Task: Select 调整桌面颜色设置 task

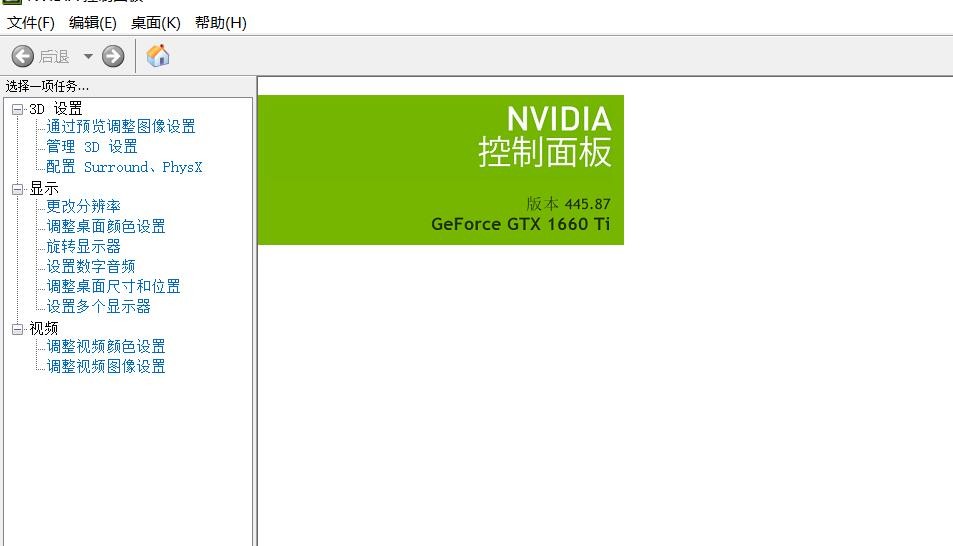Action: click(106, 226)
